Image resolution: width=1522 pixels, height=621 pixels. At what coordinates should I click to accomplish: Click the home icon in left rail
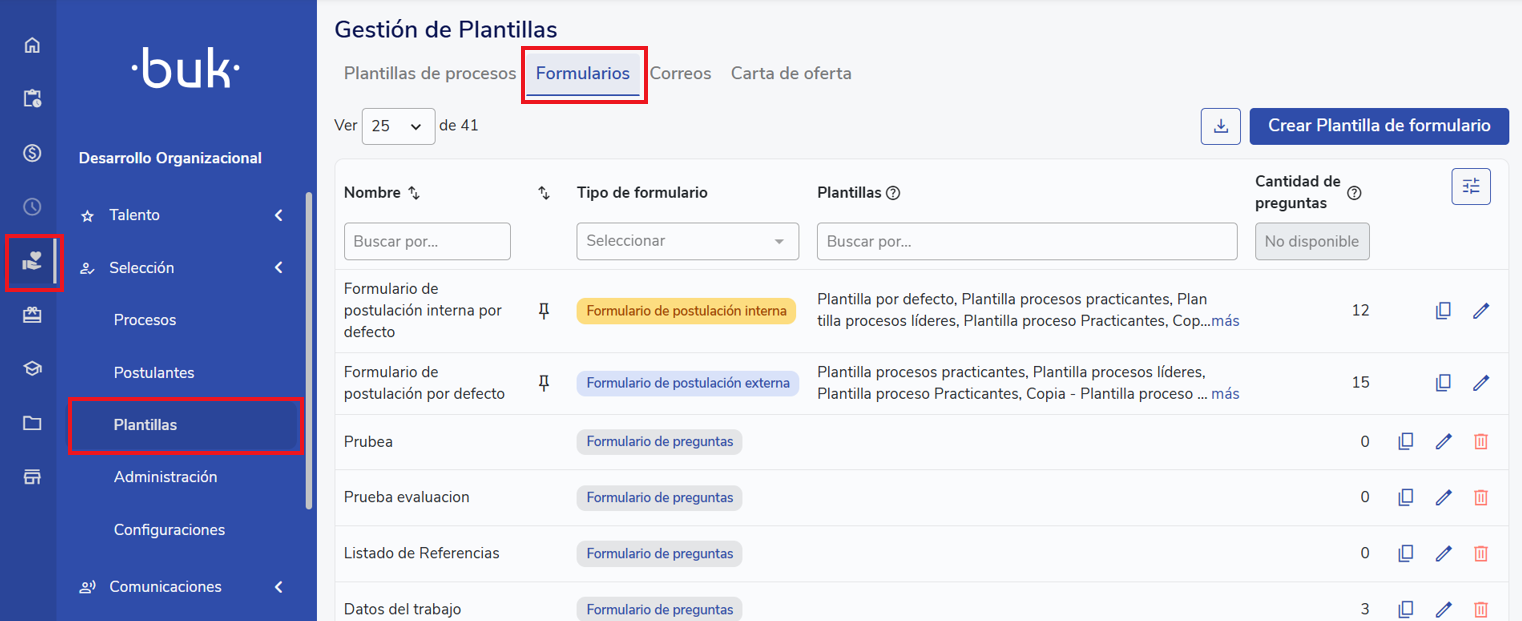point(32,45)
